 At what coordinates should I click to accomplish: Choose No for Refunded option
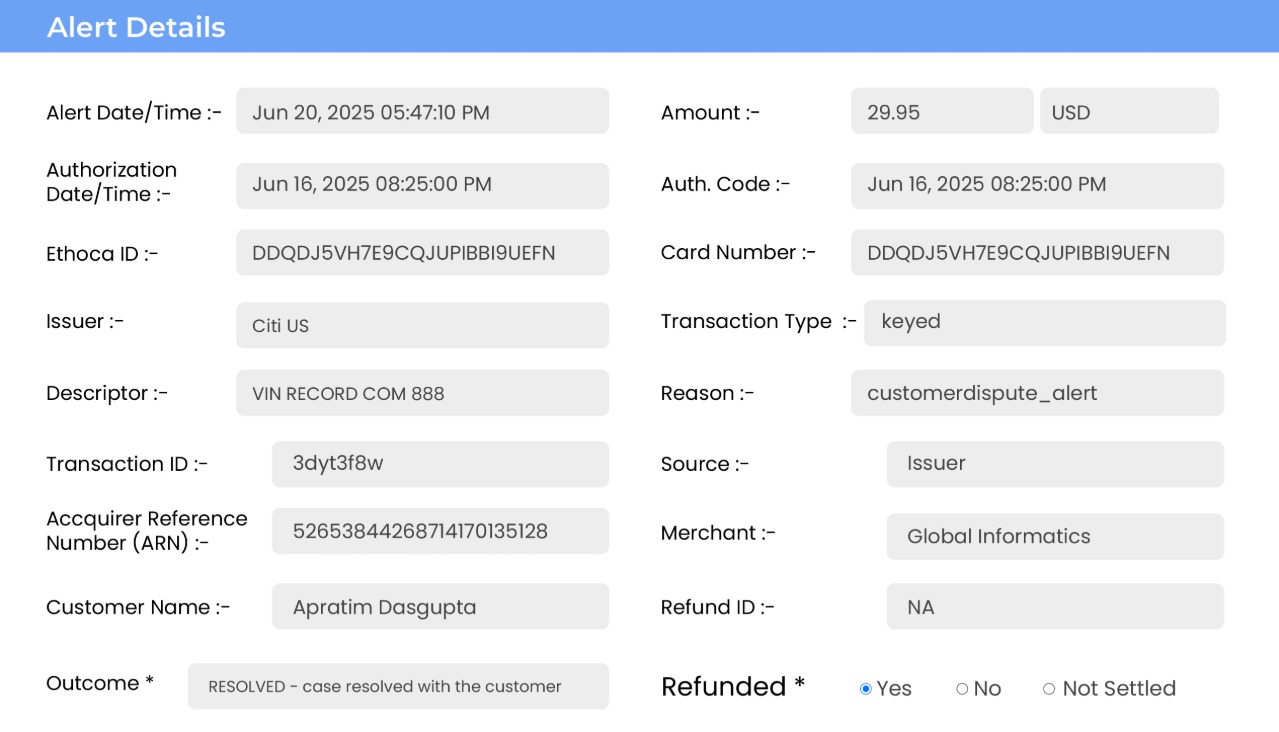(x=962, y=689)
